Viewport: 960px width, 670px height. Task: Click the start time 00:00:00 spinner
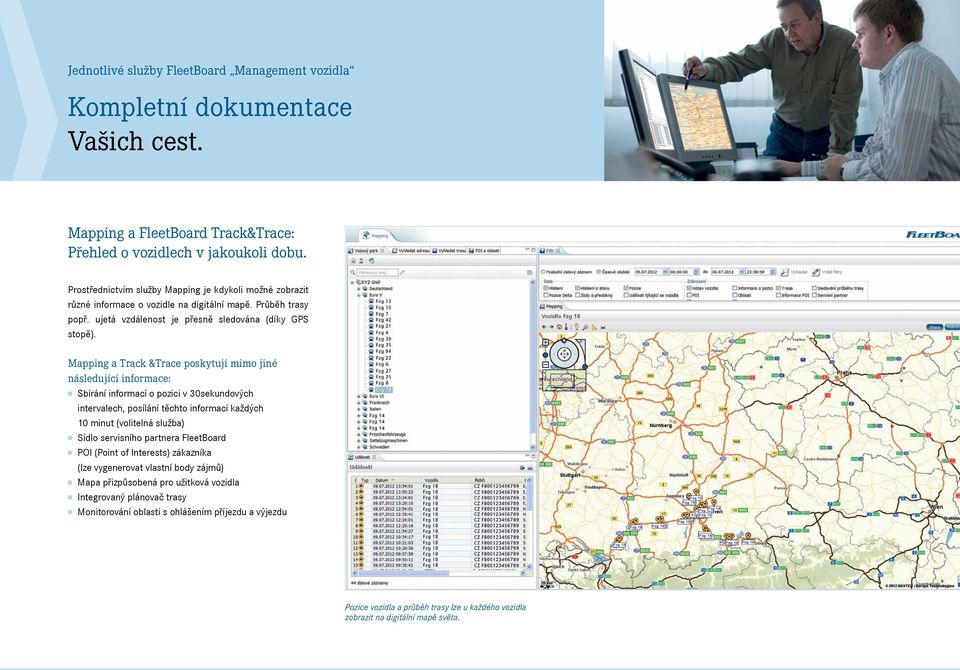tap(696, 272)
